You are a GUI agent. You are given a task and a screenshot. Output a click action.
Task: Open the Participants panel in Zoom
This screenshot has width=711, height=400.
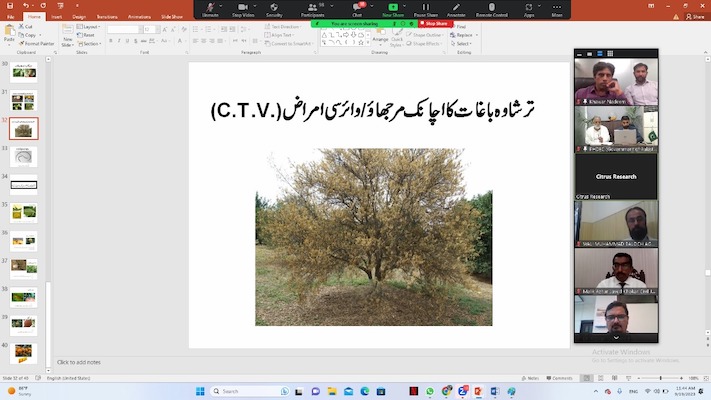pyautogui.click(x=312, y=8)
